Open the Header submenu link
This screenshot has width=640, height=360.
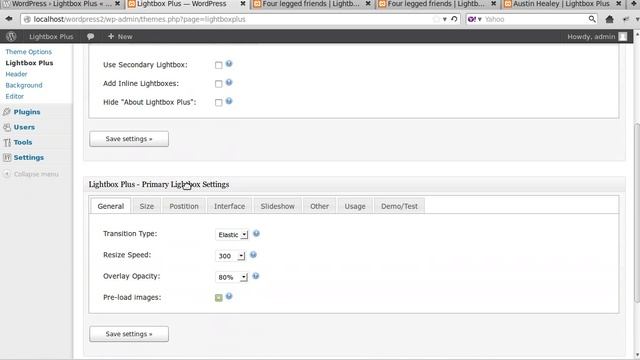pyautogui.click(x=16, y=74)
